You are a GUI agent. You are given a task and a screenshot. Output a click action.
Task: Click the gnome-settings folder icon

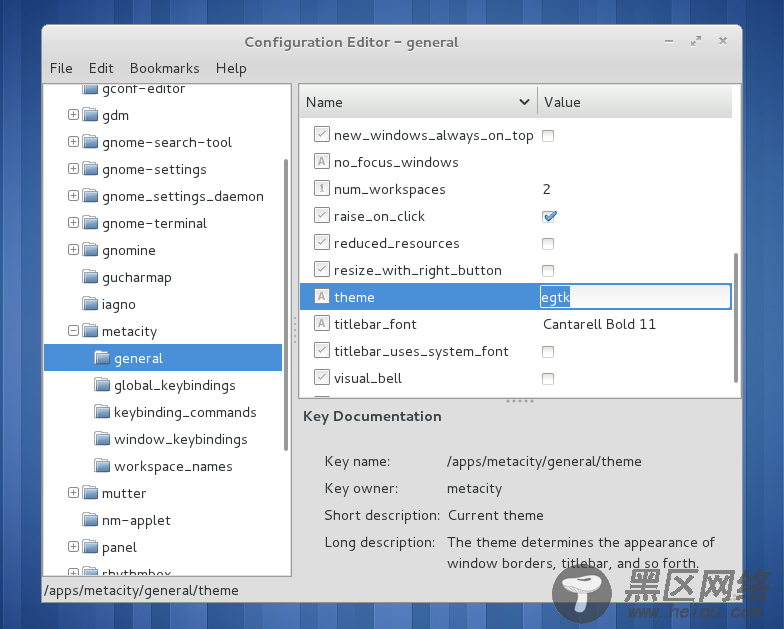[x=90, y=169]
